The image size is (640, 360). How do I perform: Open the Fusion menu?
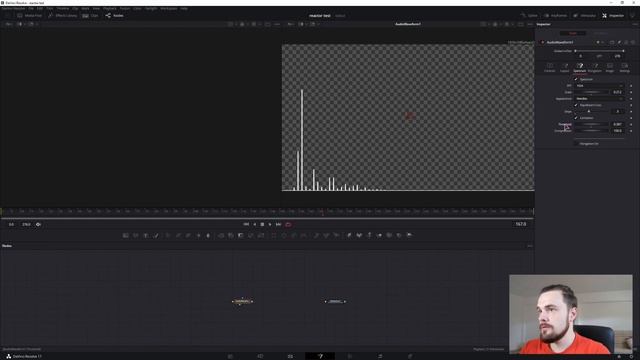click(124, 8)
